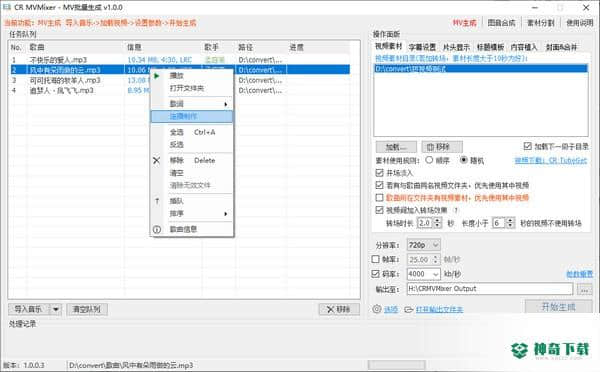This screenshot has height=372, width=600.
Task: Open the arrow dropdown next to 导入音乐
Action: pyautogui.click(x=56, y=309)
